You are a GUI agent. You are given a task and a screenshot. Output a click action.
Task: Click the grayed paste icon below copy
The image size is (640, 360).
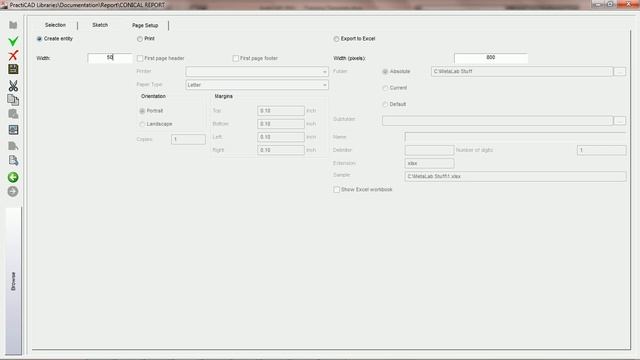[x=13, y=114]
